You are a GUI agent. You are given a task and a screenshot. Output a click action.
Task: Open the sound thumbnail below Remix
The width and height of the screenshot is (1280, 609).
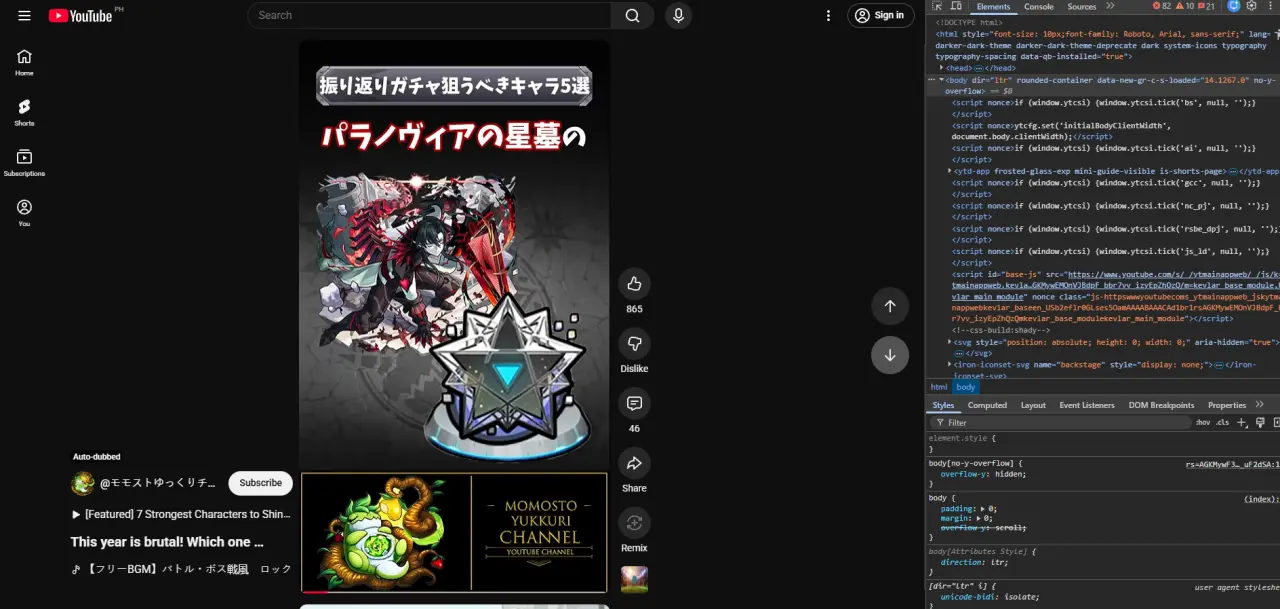[634, 580]
